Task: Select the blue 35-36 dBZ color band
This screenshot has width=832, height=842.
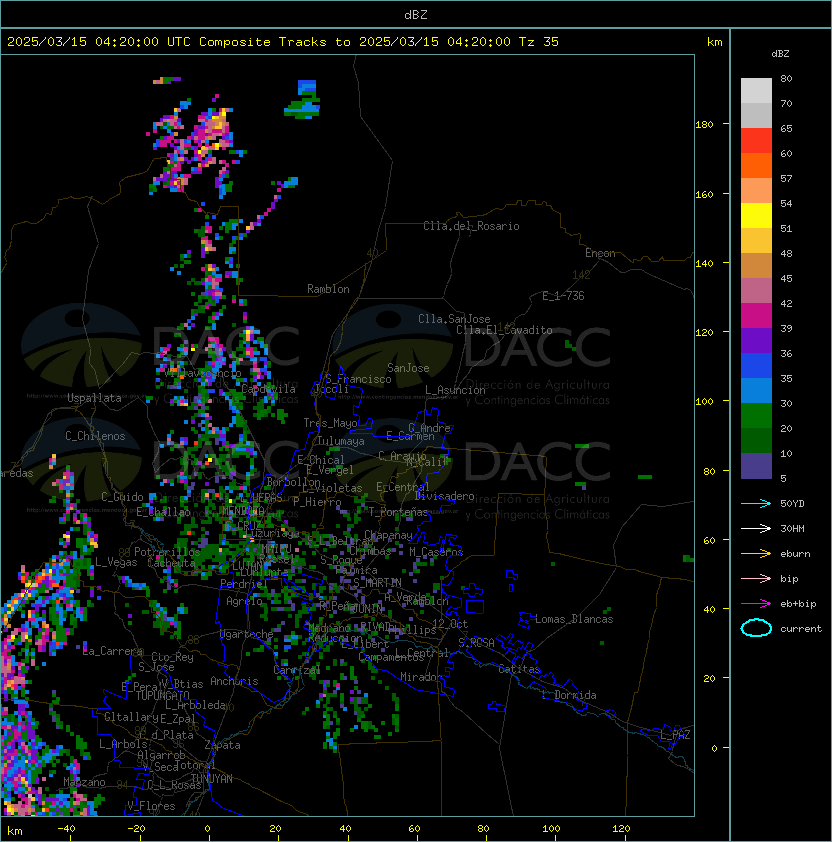Action: pyautogui.click(x=756, y=366)
